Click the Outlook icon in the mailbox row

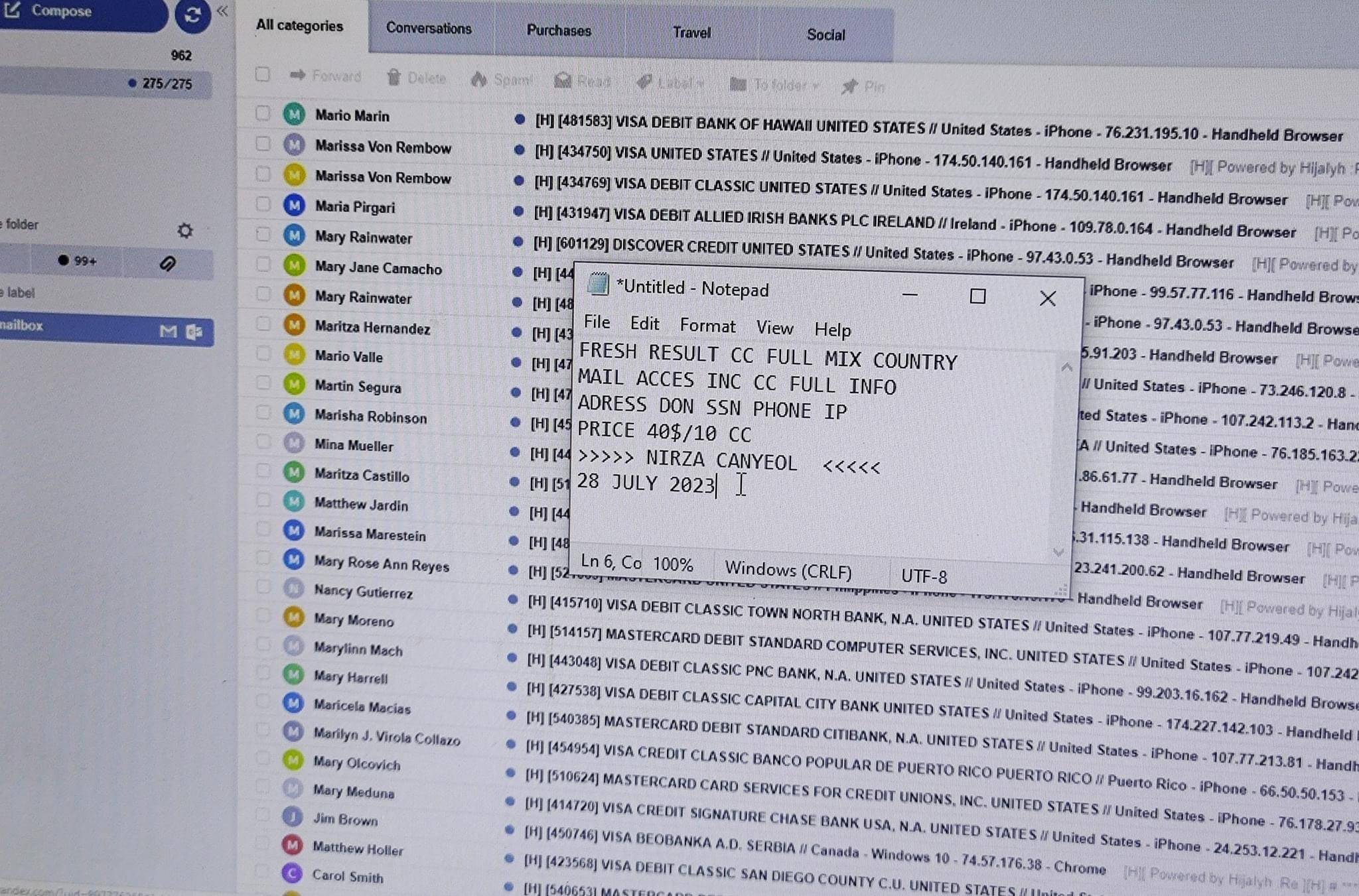pyautogui.click(x=194, y=332)
